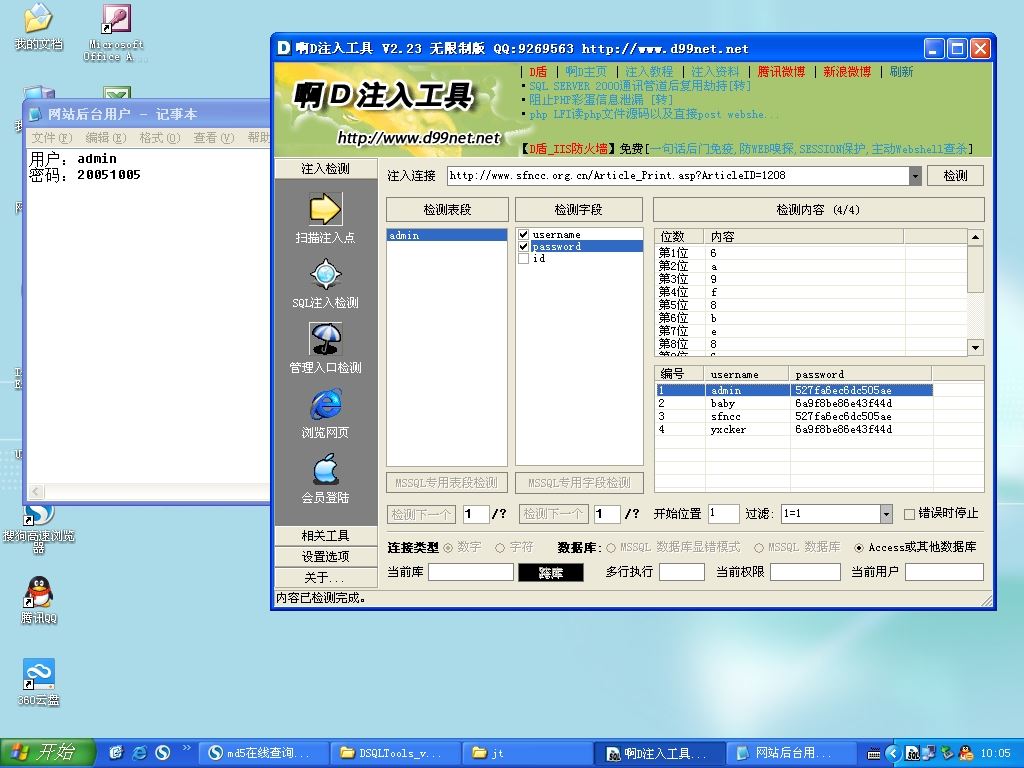Click the D logo icon in injection tool title bar
The image size is (1024, 768).
[283, 48]
